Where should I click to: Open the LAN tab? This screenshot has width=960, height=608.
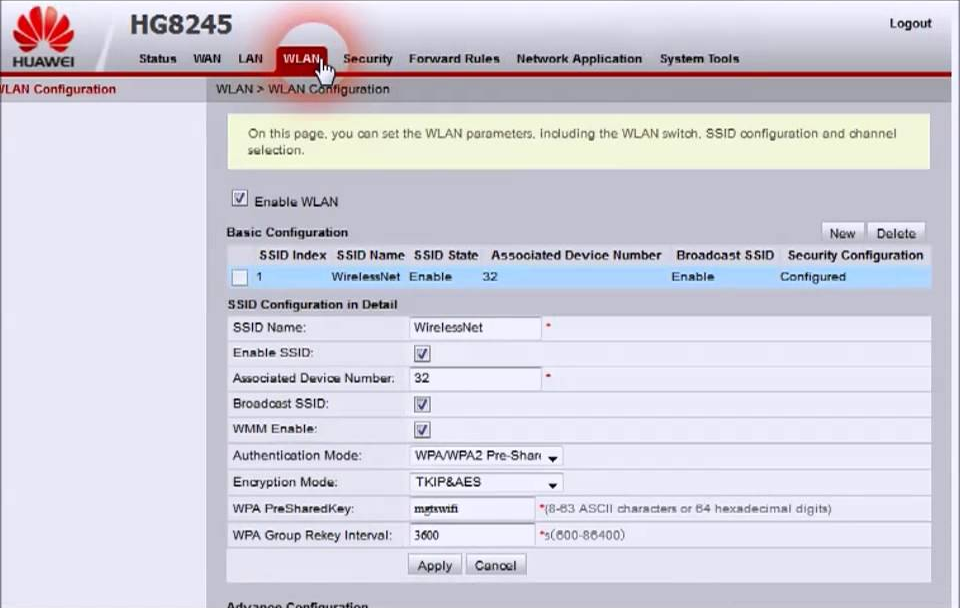250,59
